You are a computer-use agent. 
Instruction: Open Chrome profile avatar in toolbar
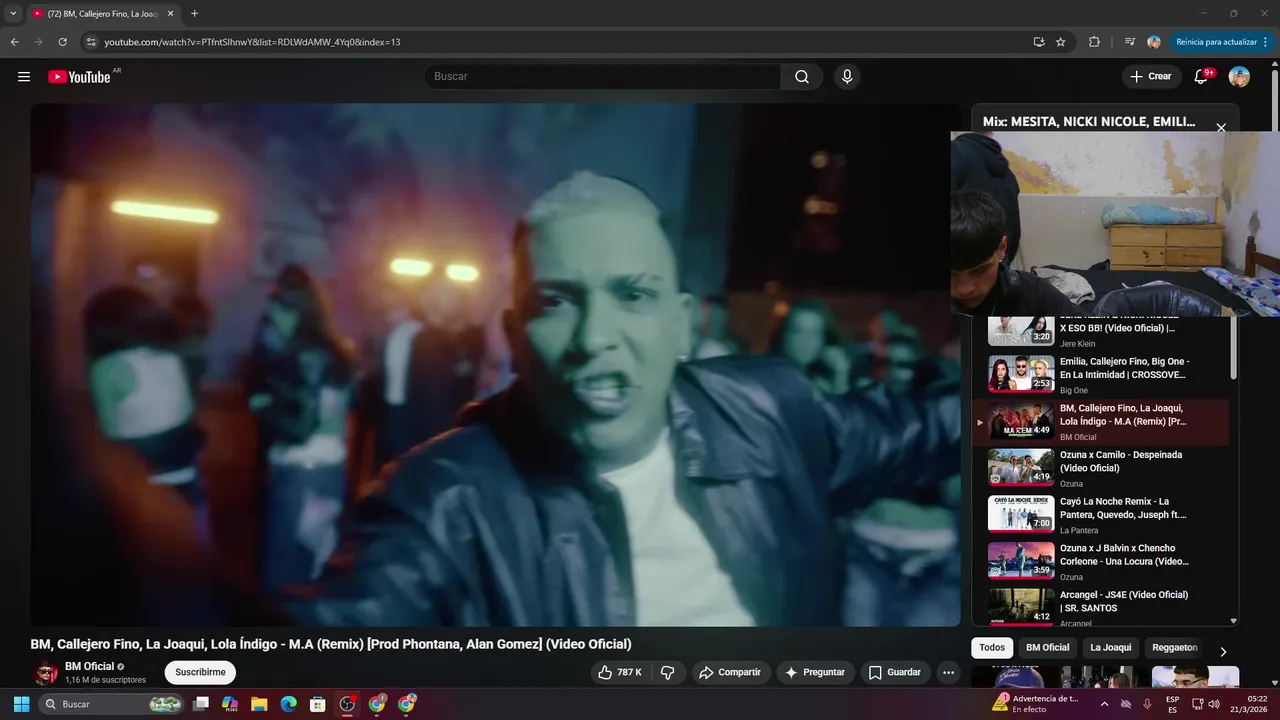click(1154, 42)
